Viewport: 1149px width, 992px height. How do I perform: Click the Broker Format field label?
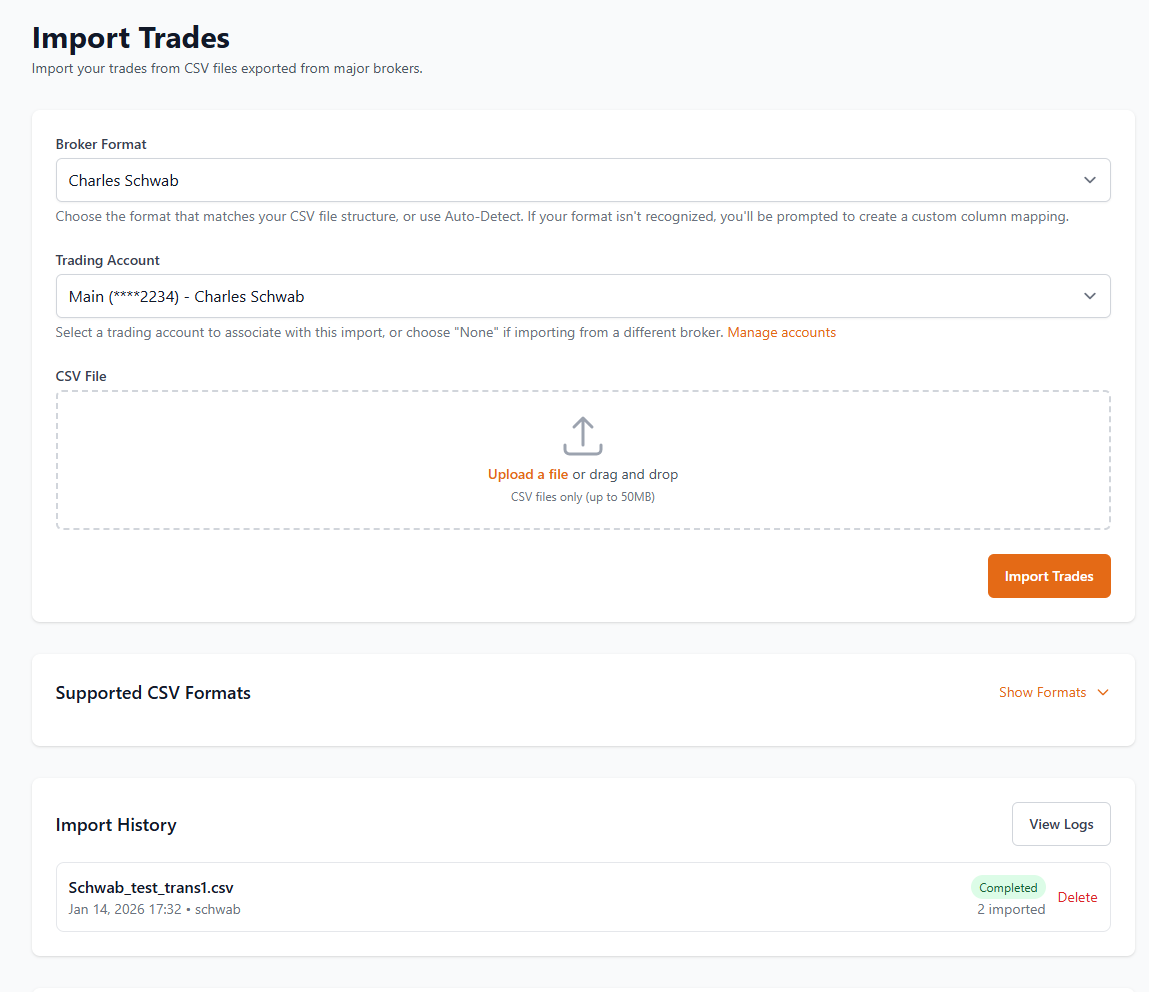point(101,144)
